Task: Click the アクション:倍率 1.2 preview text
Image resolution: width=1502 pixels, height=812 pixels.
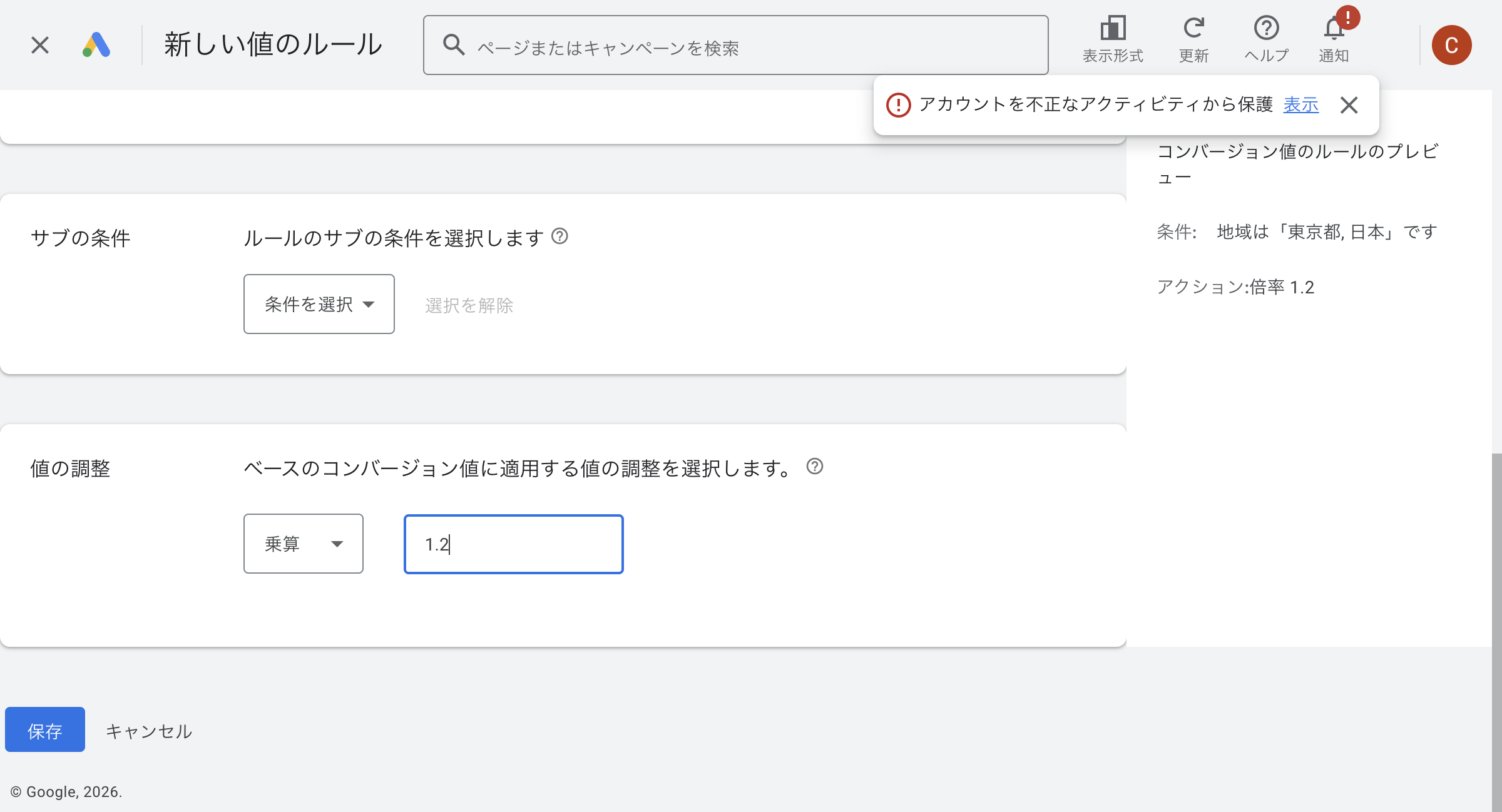Action: coord(1235,287)
